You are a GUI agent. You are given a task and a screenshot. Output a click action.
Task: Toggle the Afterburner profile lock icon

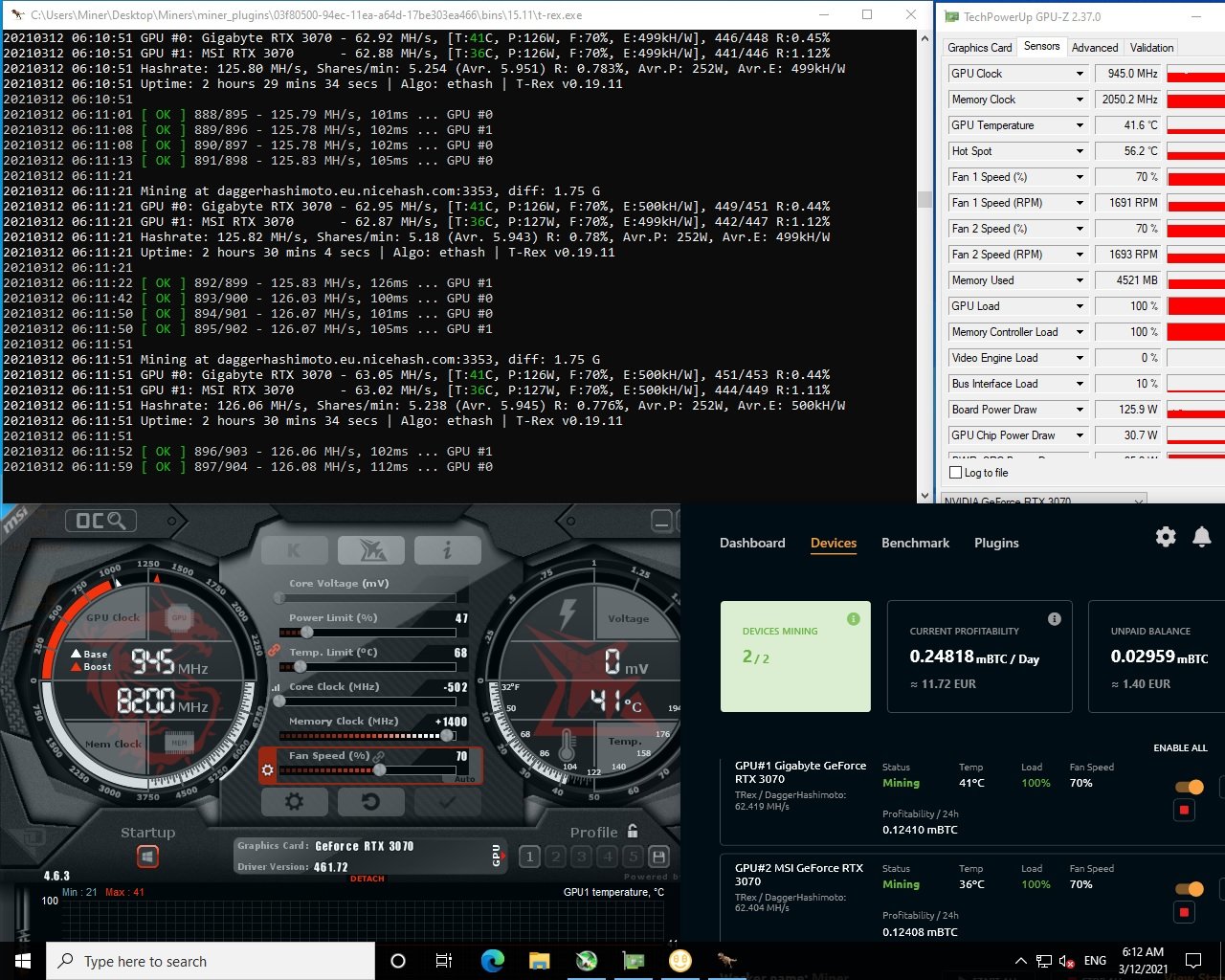(x=632, y=831)
